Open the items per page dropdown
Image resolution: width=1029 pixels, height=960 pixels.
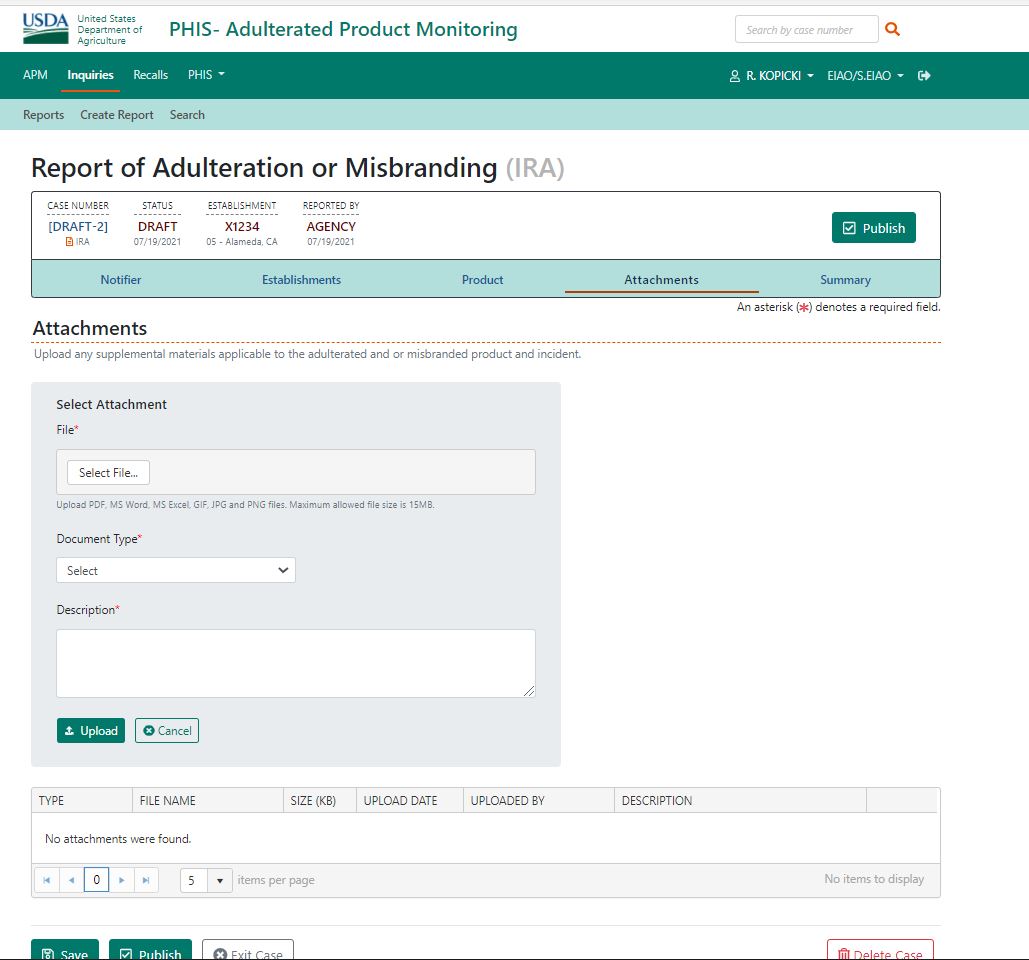point(219,880)
